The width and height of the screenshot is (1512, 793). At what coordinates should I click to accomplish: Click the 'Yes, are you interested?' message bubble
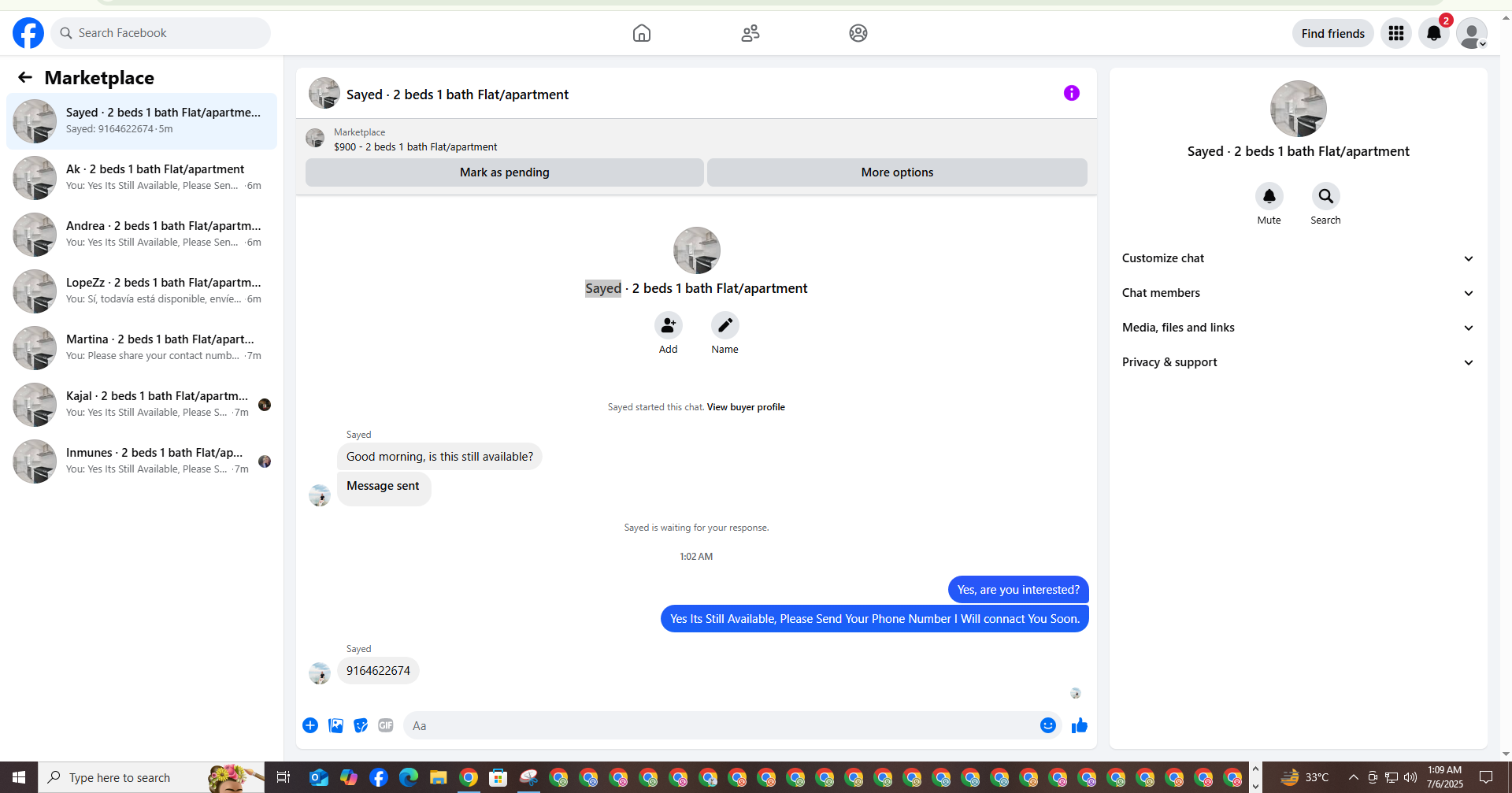click(x=1018, y=590)
